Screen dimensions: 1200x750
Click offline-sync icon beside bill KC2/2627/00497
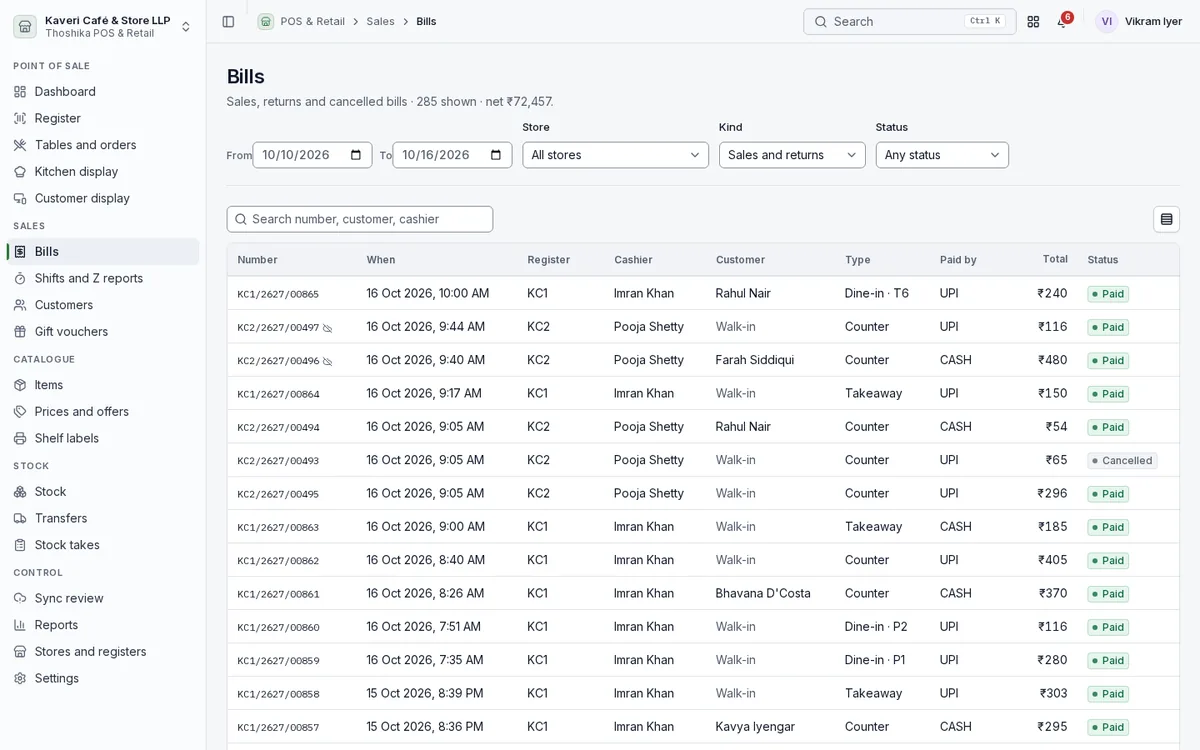(x=327, y=328)
